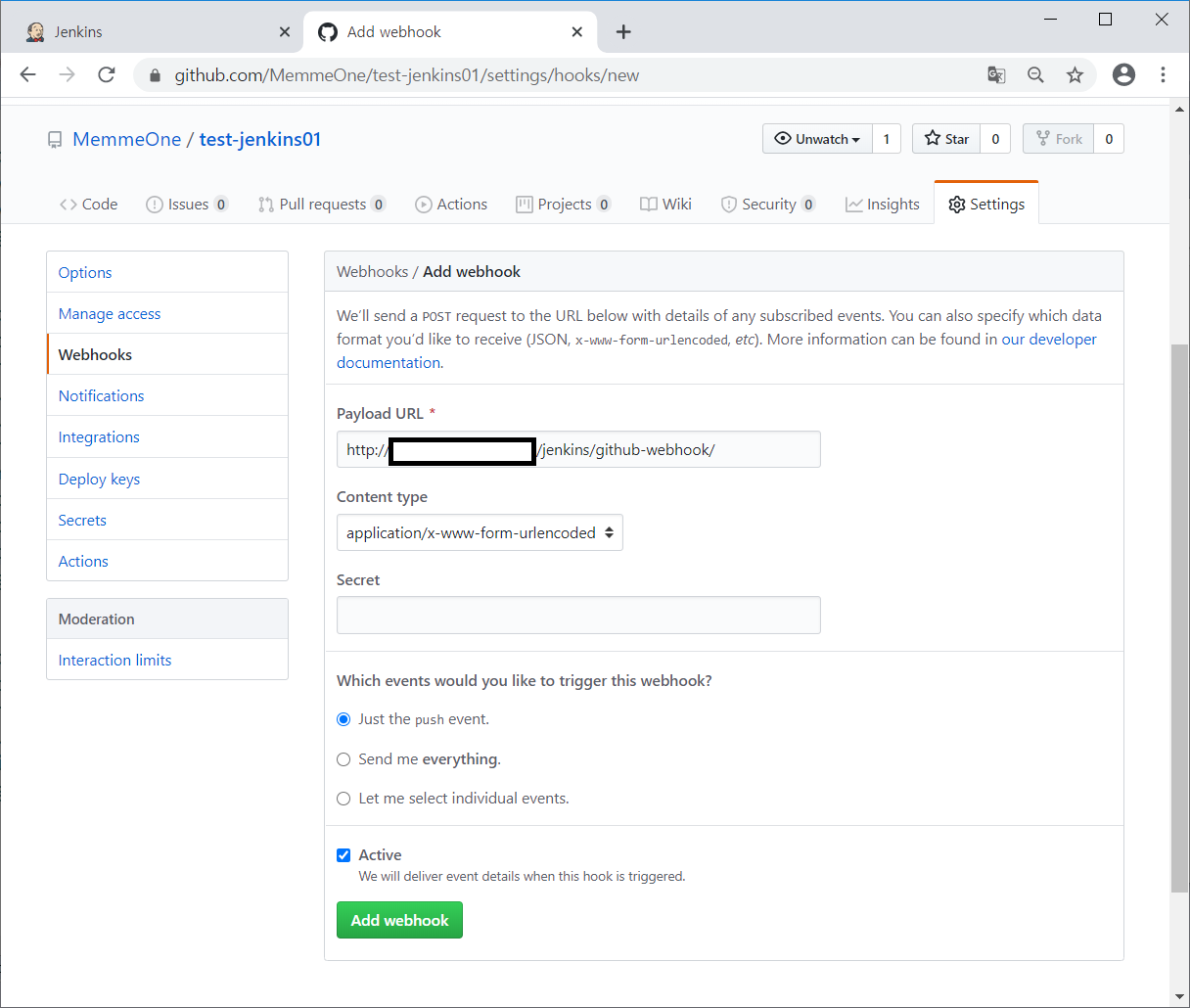
Task: Open Secrets in the settings sidebar
Action: coord(167,520)
